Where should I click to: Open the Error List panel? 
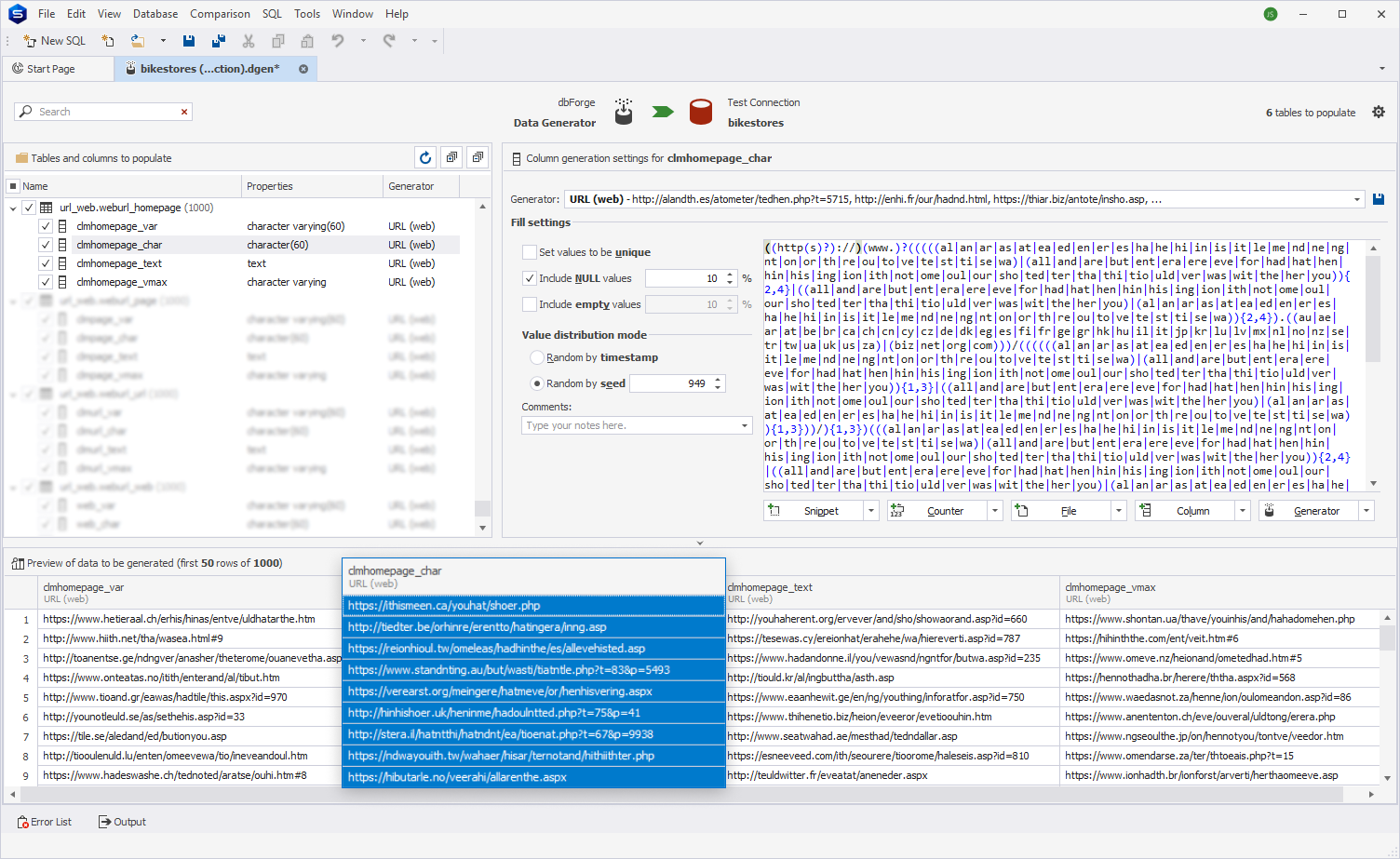(44, 822)
